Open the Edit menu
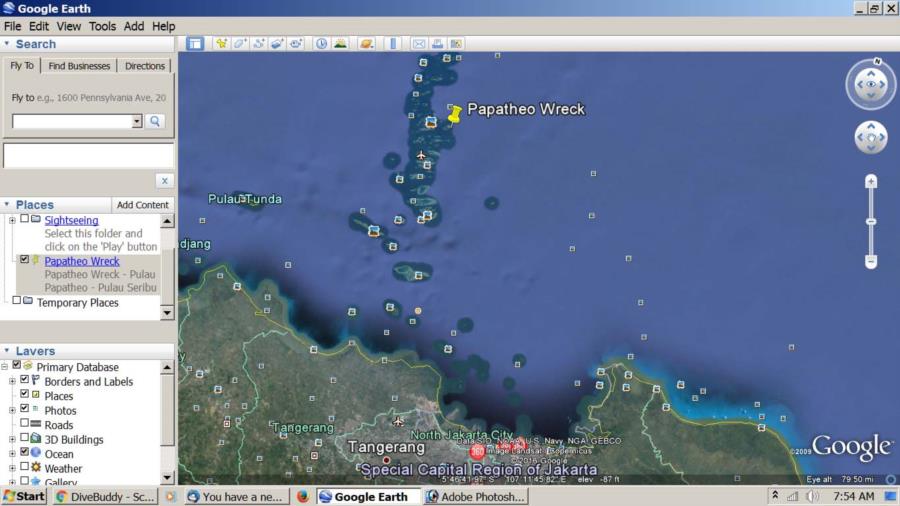The image size is (900, 506). [x=39, y=26]
